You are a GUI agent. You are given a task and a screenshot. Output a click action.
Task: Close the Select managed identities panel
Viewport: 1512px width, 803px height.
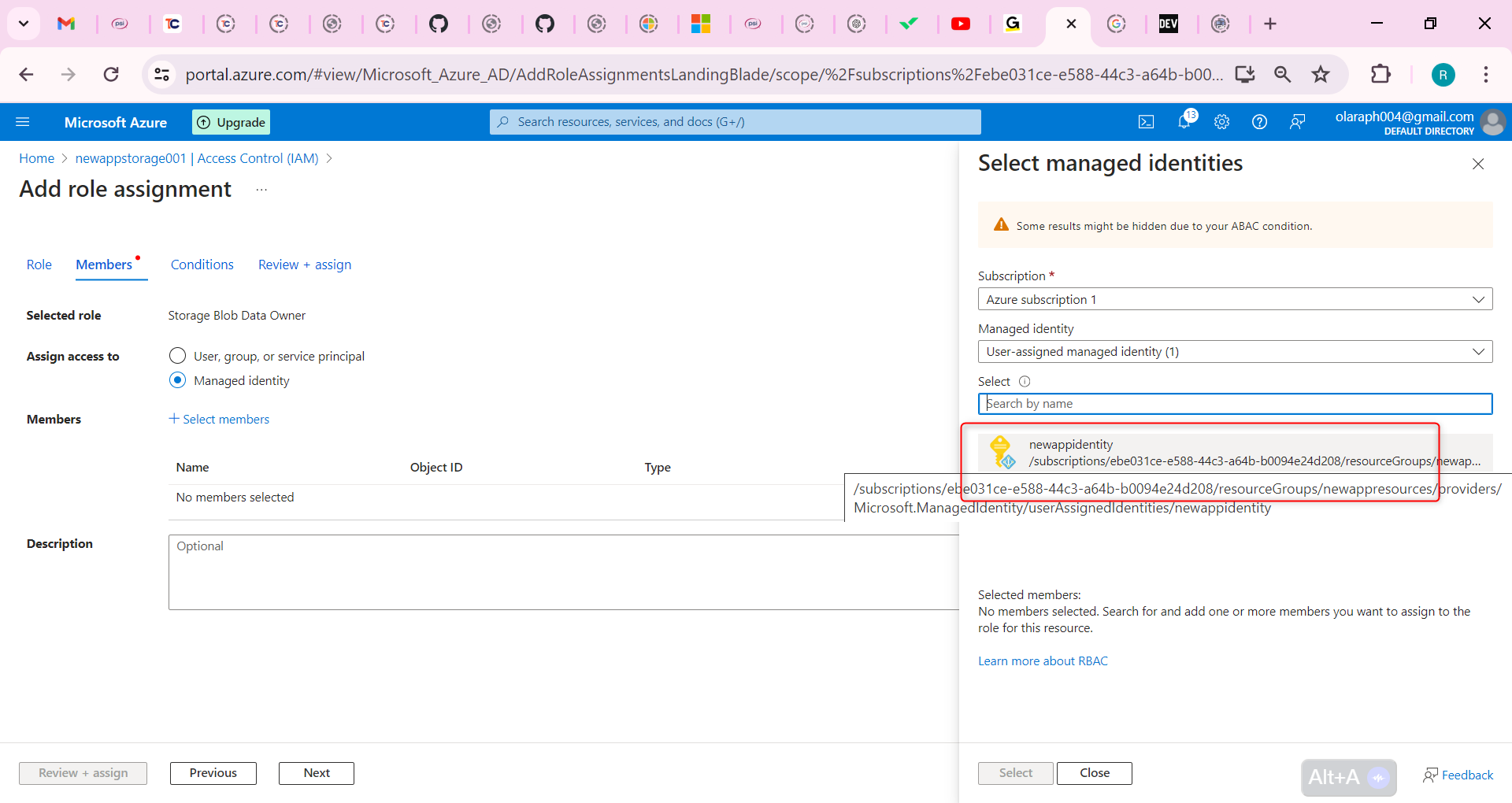click(1478, 164)
